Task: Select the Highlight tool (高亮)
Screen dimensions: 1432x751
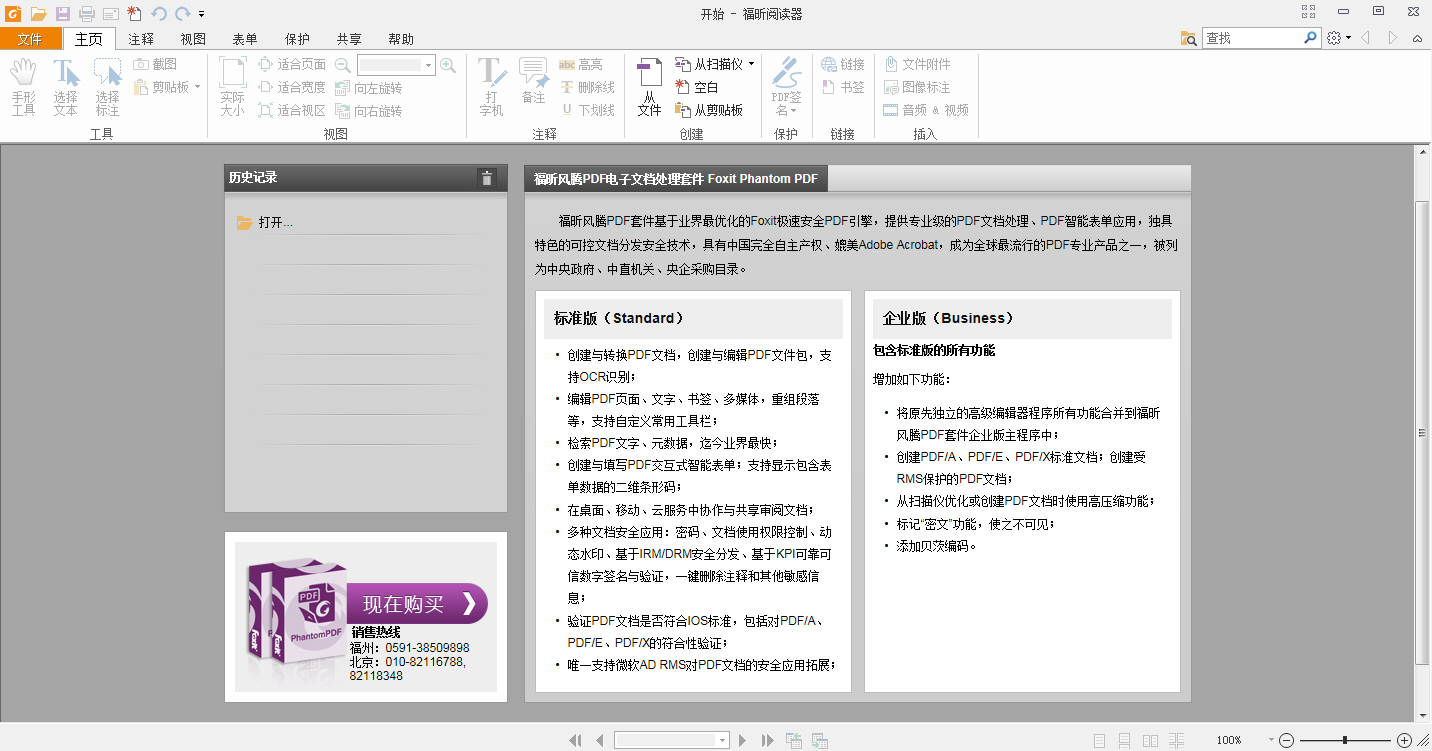Action: click(581, 64)
